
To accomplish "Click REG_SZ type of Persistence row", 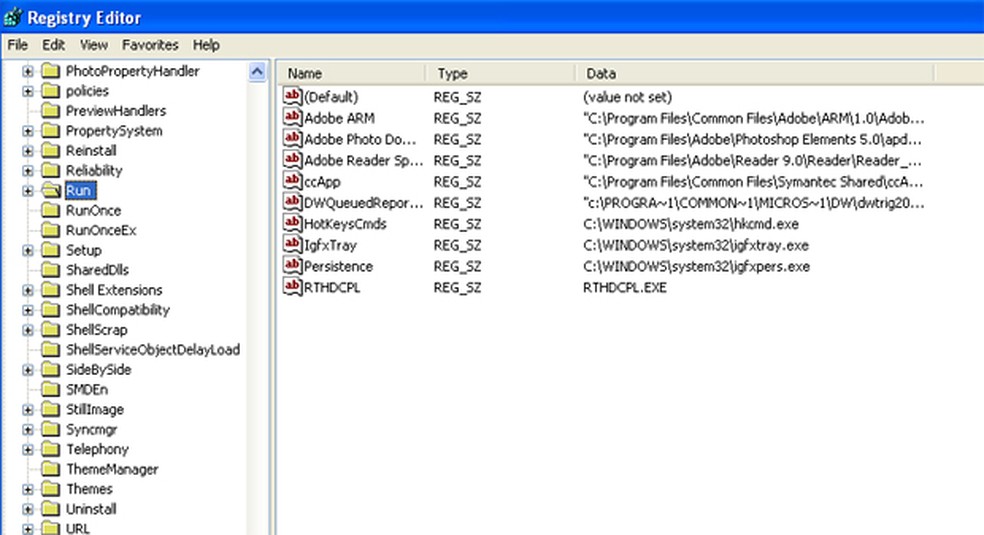I will [x=457, y=267].
